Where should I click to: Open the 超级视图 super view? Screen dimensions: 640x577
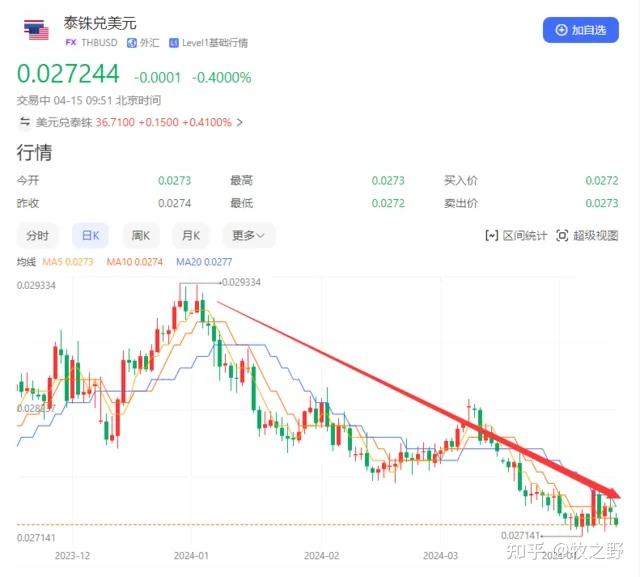pyautogui.click(x=587, y=235)
